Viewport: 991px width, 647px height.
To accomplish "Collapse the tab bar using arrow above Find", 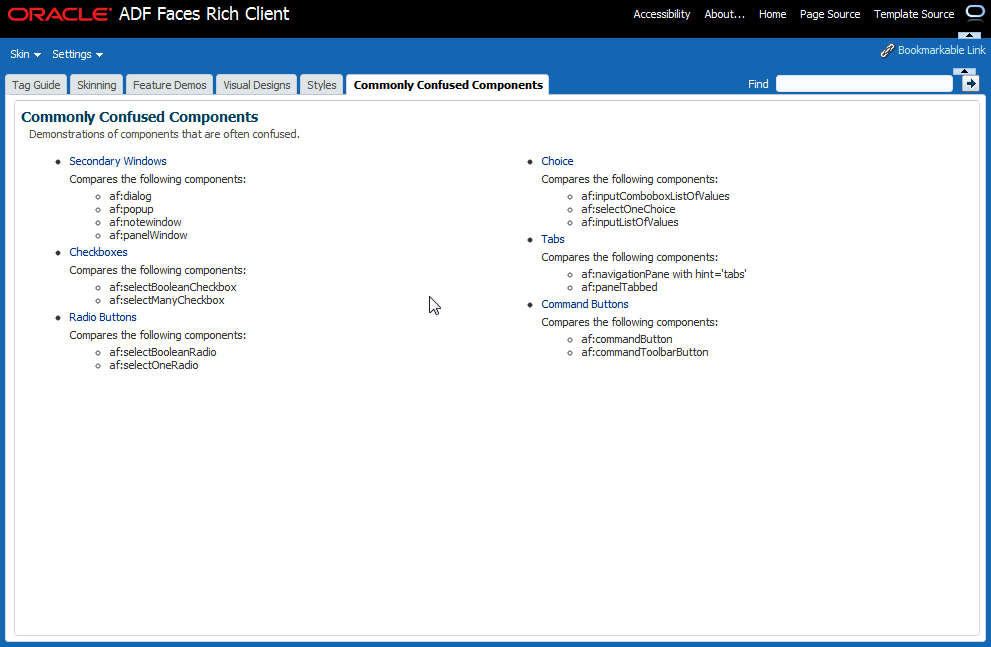I will [x=964, y=71].
